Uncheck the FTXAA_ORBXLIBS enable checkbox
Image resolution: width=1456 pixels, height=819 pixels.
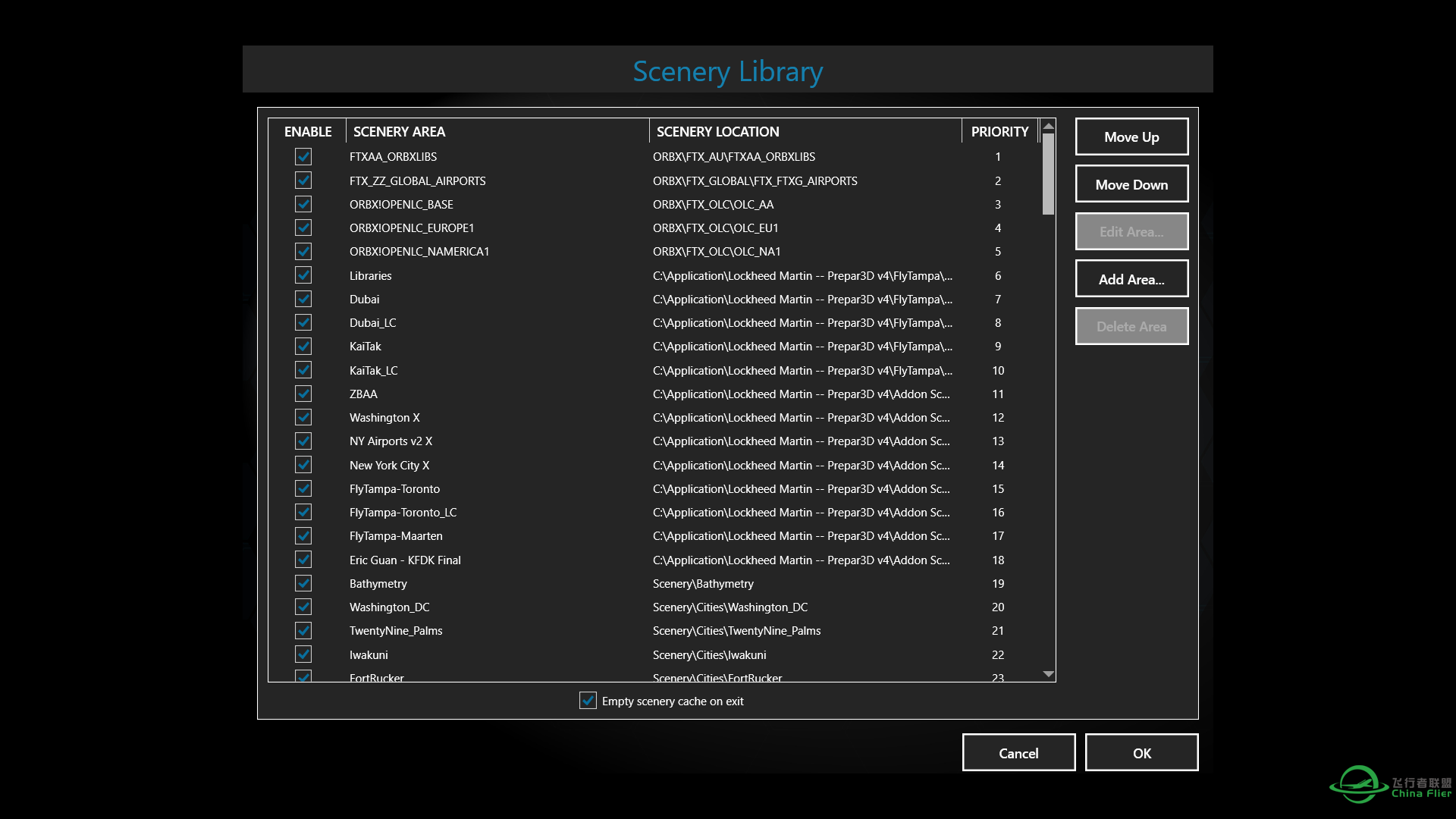click(x=303, y=157)
